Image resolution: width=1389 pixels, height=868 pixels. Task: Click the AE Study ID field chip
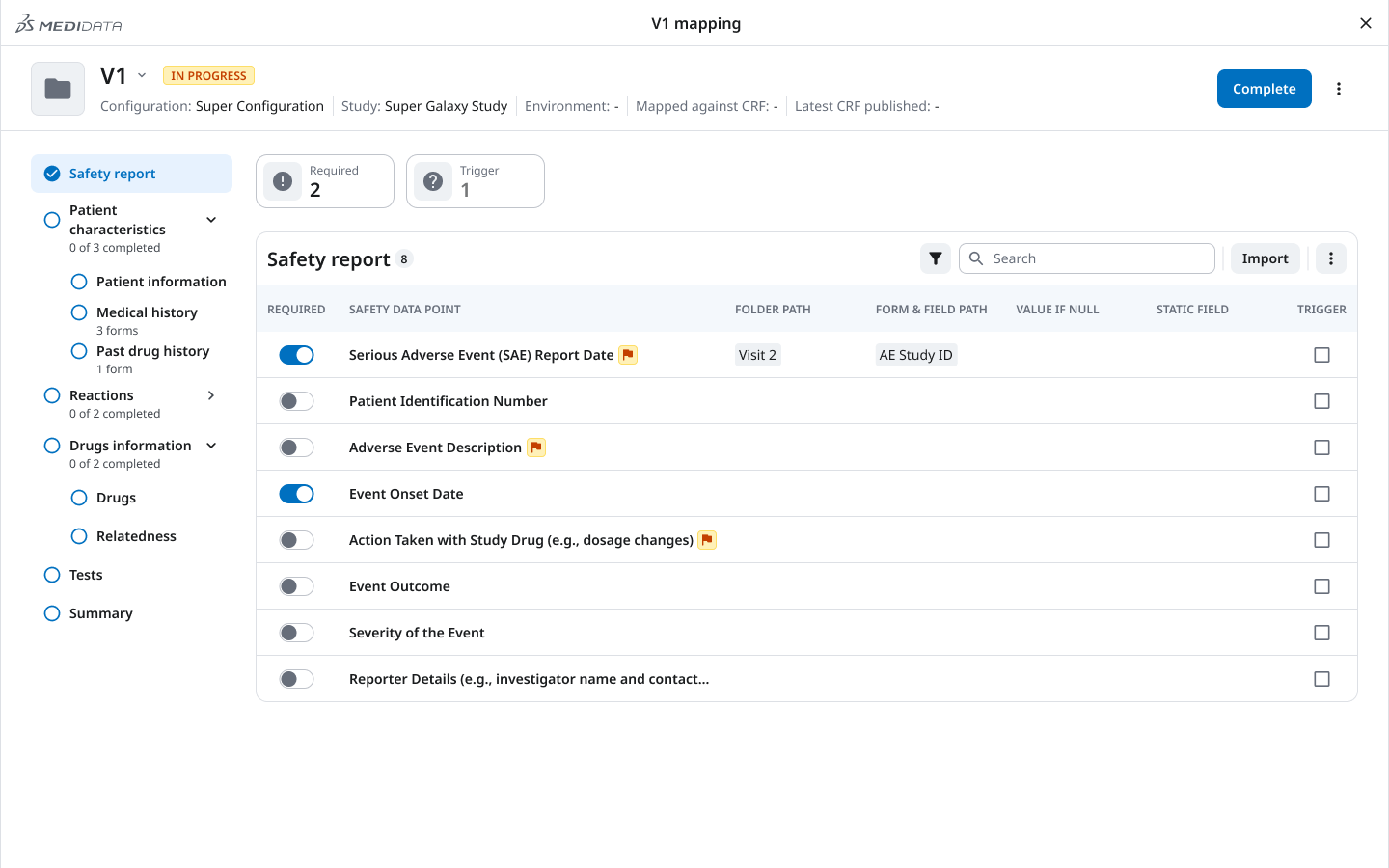[915, 355]
